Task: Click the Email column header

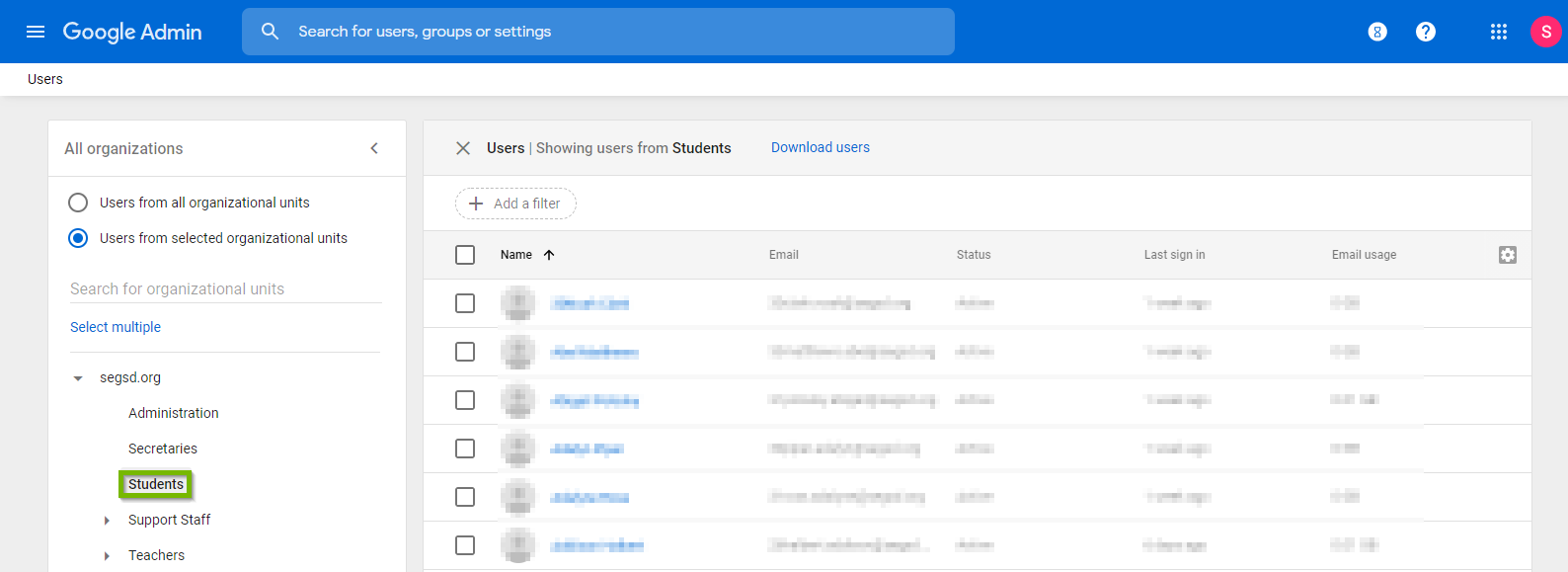Action: pos(784,255)
